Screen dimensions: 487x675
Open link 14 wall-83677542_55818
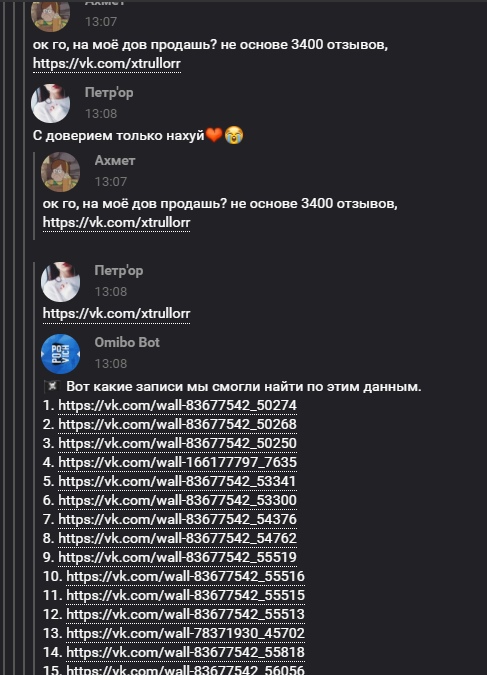pyautogui.click(x=186, y=652)
